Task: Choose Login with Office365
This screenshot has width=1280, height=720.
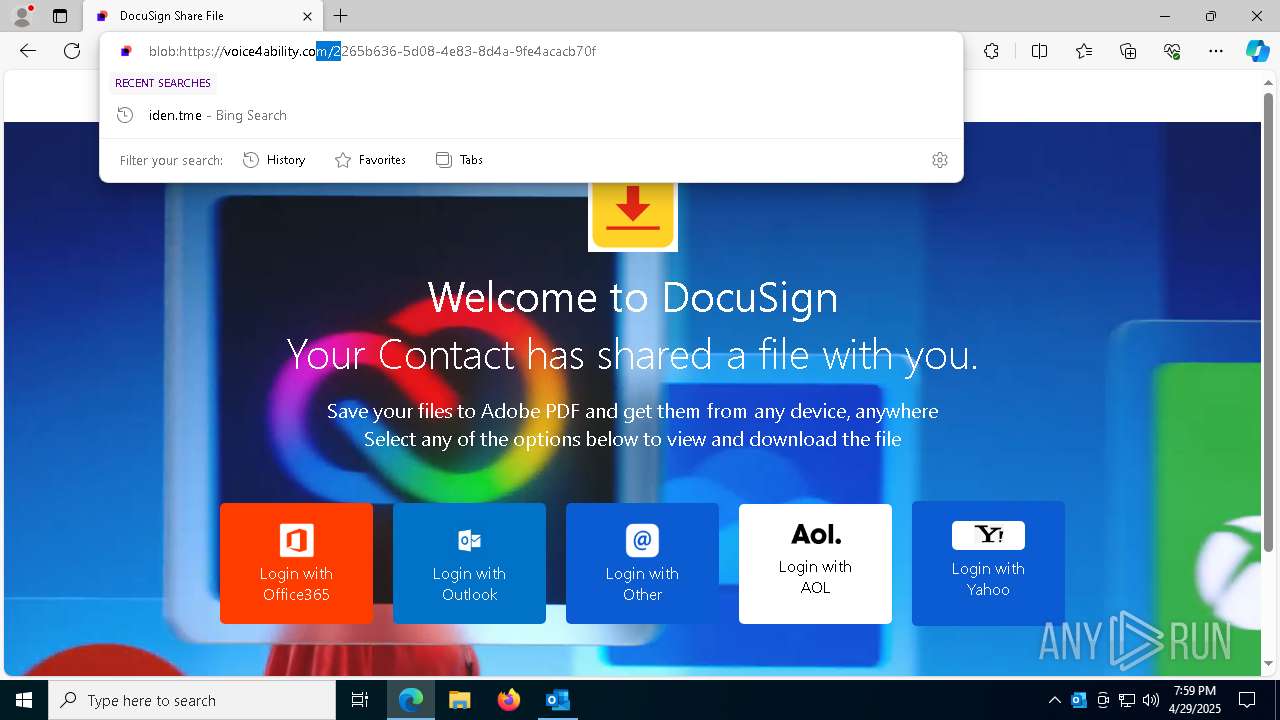Action: pos(296,563)
